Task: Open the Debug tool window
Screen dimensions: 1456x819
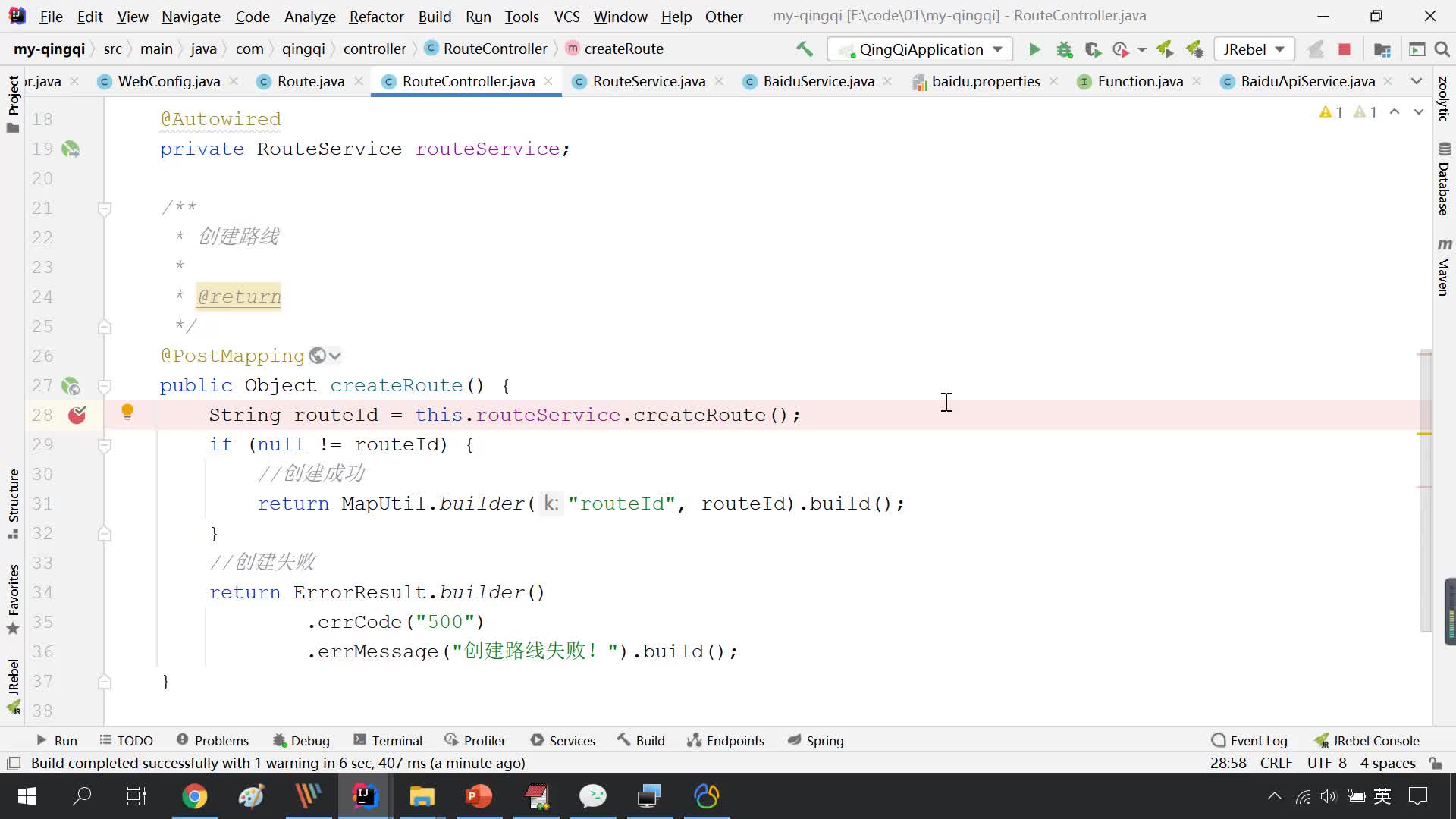Action: [x=301, y=741]
